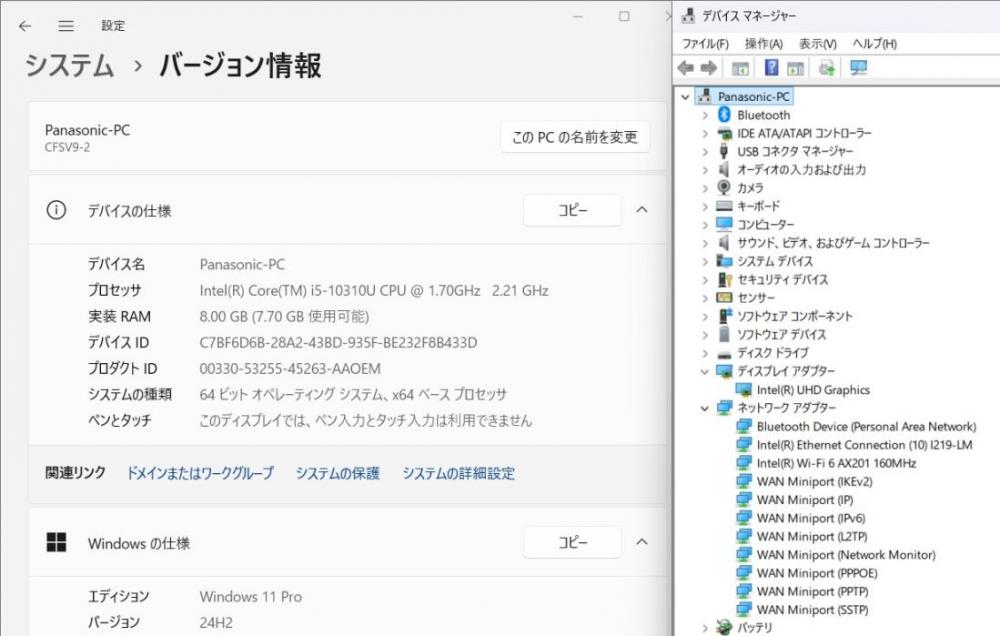This screenshot has width=1000, height=636.
Task: Click the info icon beside デバイスの仕様
Action: (56, 210)
